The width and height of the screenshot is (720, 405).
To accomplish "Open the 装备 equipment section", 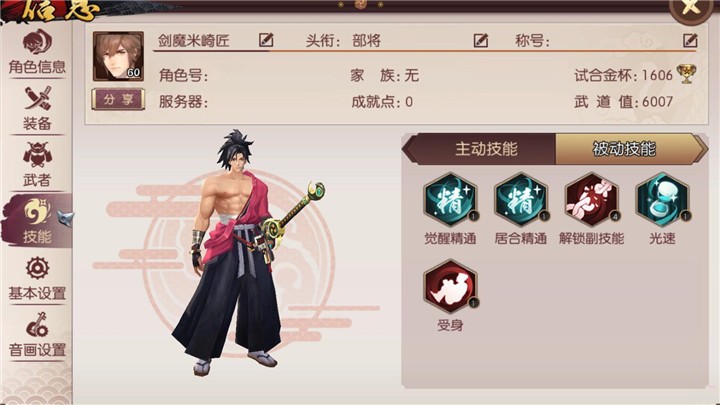I will tap(37, 108).
